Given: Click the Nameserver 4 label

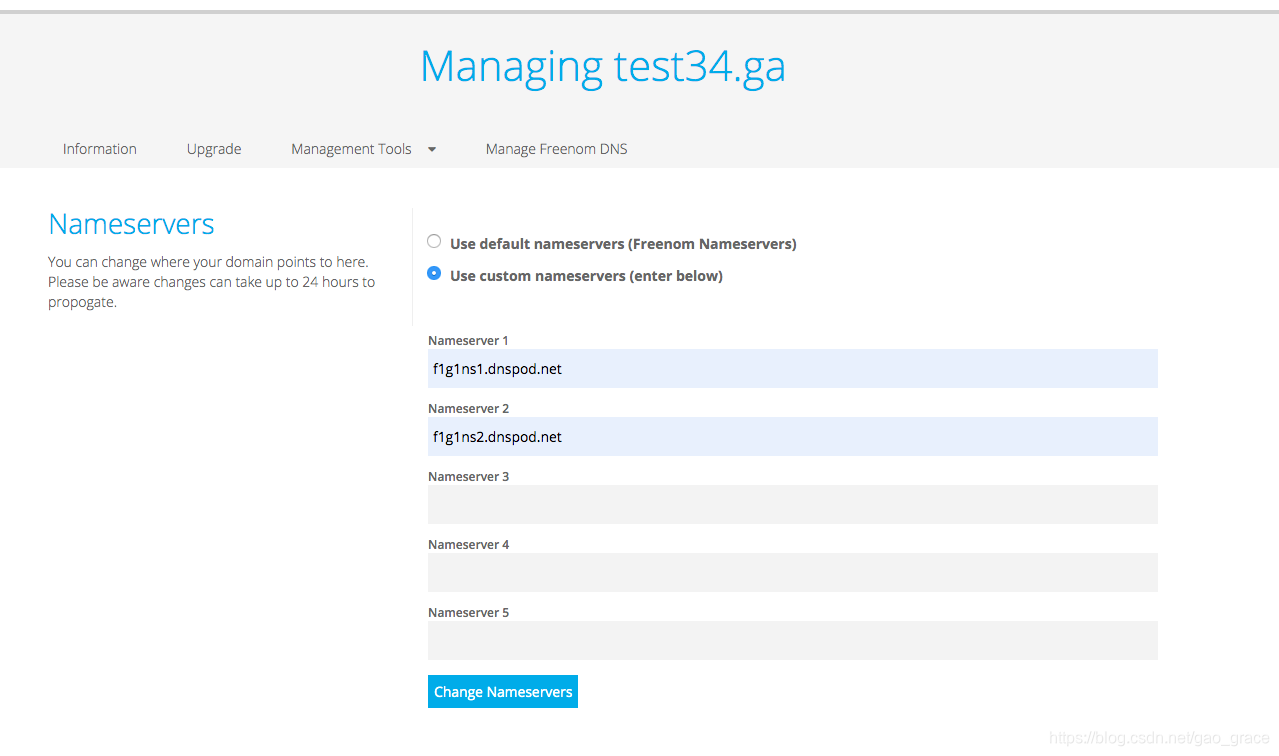Looking at the screenshot, I should [x=469, y=545].
